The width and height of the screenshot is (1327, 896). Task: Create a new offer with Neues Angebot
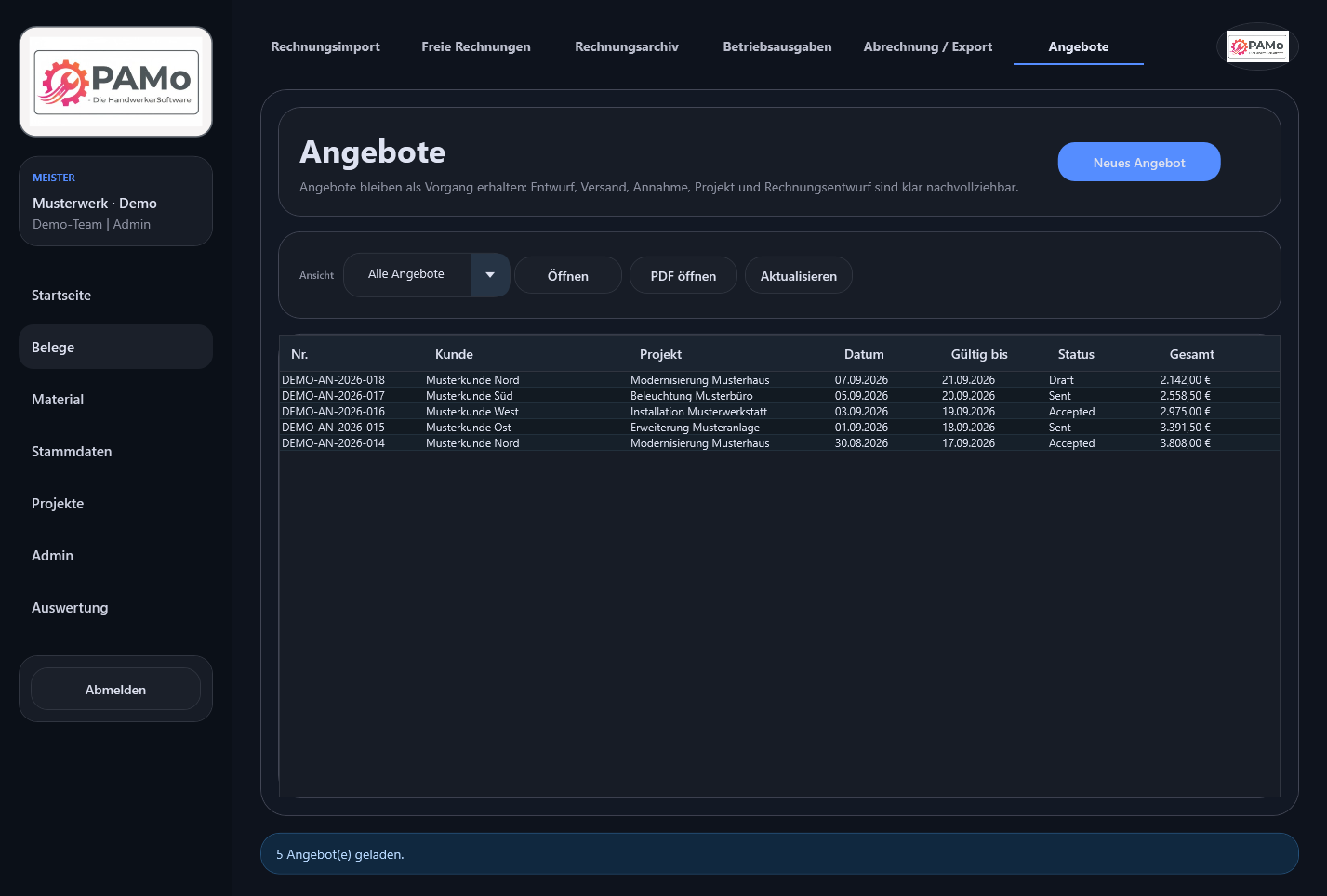pyautogui.click(x=1139, y=163)
